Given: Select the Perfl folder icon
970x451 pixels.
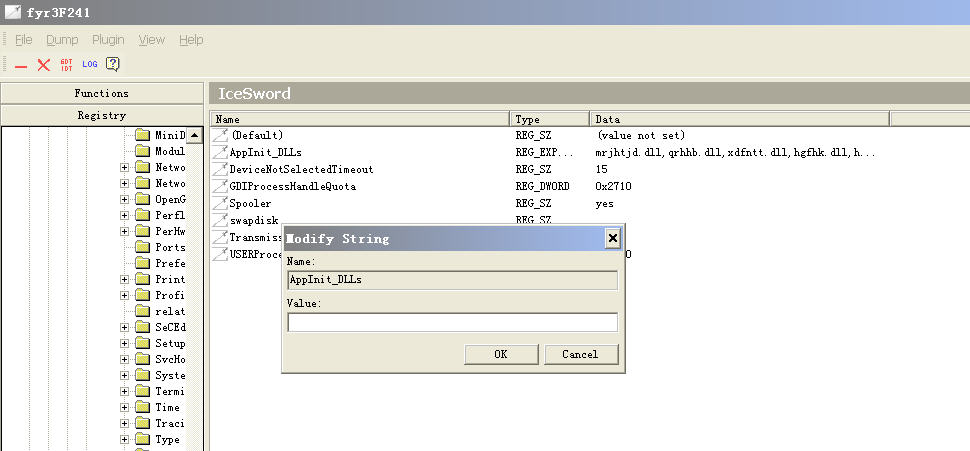Looking at the screenshot, I should (143, 215).
